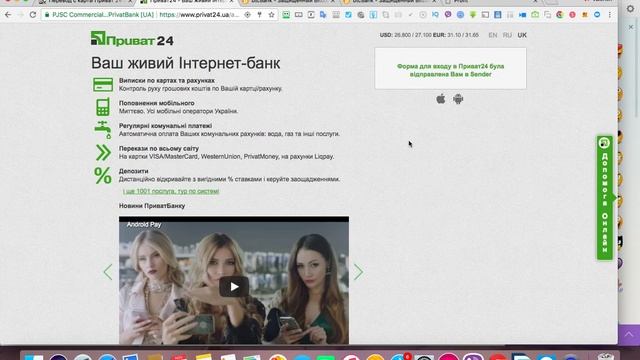Click the mobile phone top-up icon
The height and width of the screenshot is (360, 640).
[103, 107]
